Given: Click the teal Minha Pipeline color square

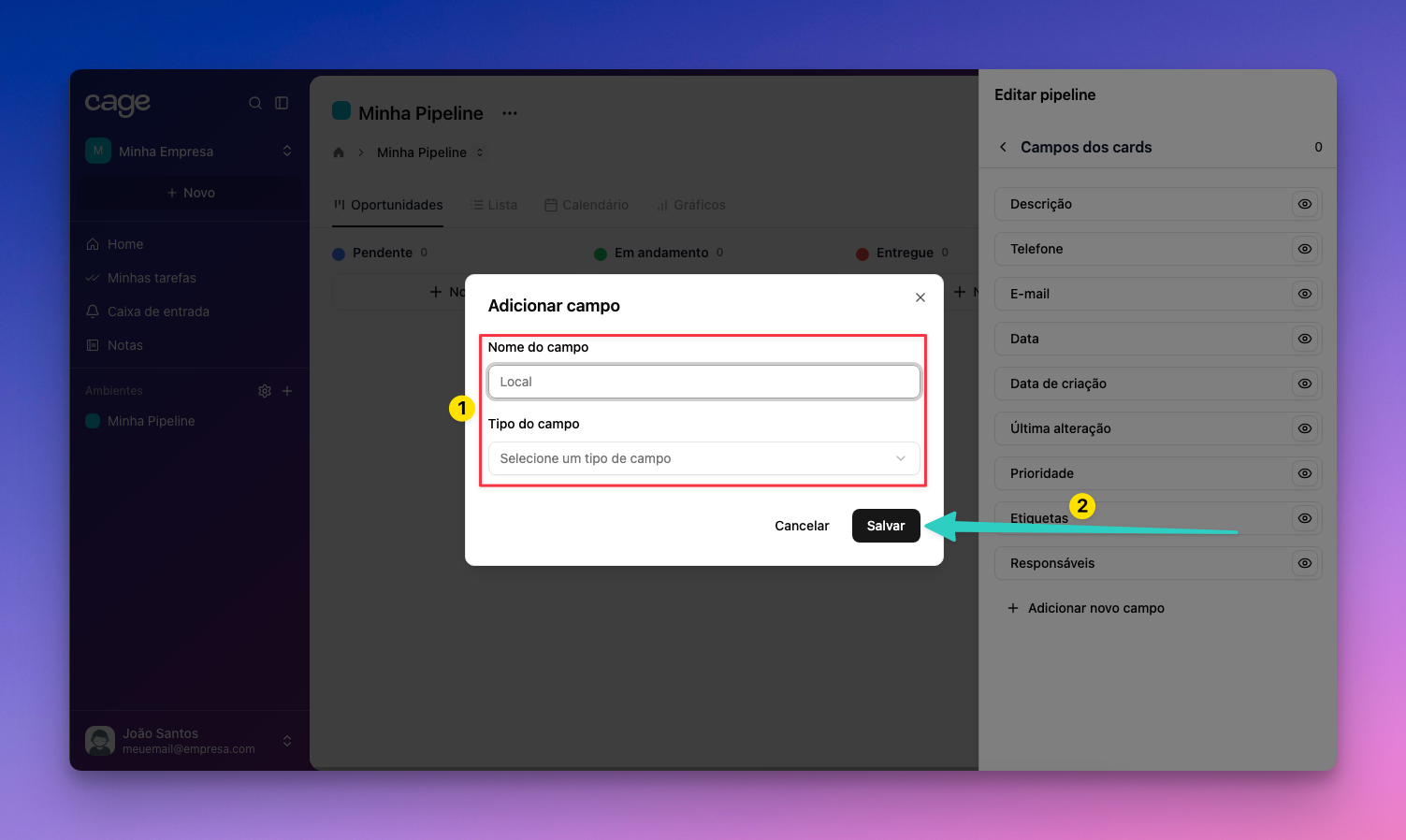Looking at the screenshot, I should 341,111.
